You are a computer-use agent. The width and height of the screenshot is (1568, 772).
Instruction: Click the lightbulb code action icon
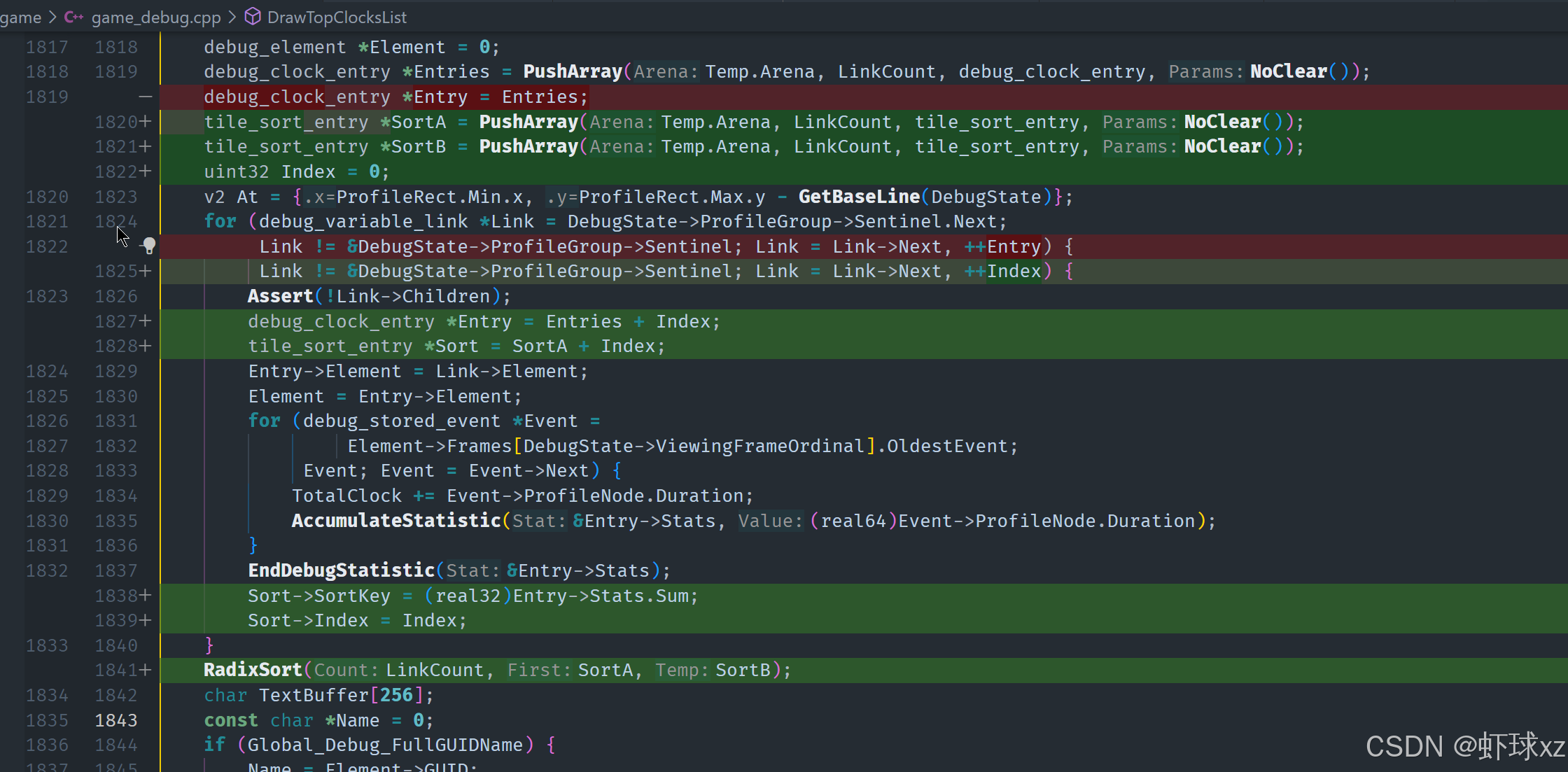tap(148, 246)
